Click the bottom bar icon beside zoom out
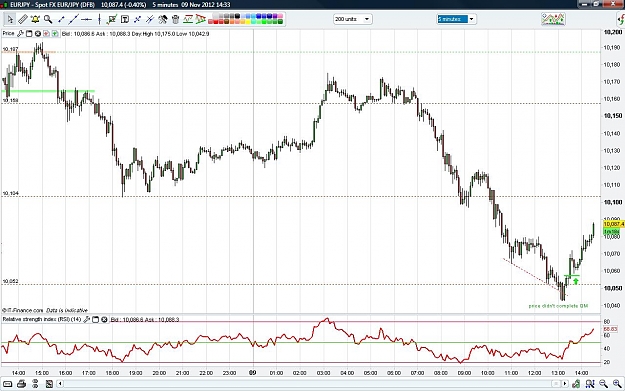625x391 pixels. (590, 384)
